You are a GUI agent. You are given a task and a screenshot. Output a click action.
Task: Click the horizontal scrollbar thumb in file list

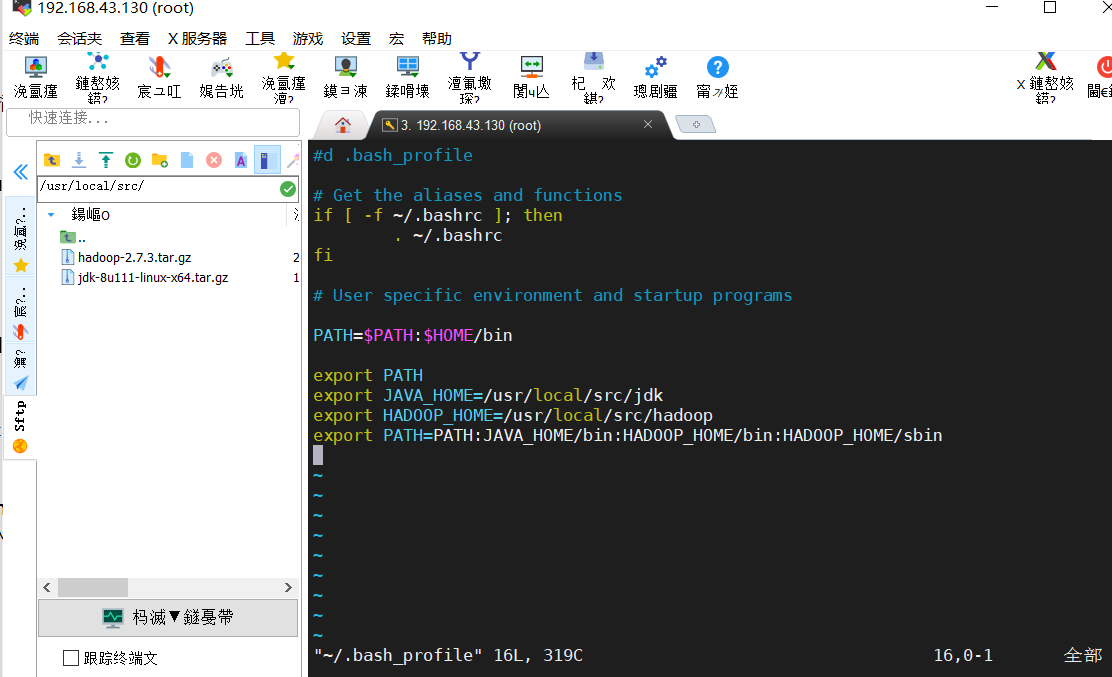click(92, 587)
